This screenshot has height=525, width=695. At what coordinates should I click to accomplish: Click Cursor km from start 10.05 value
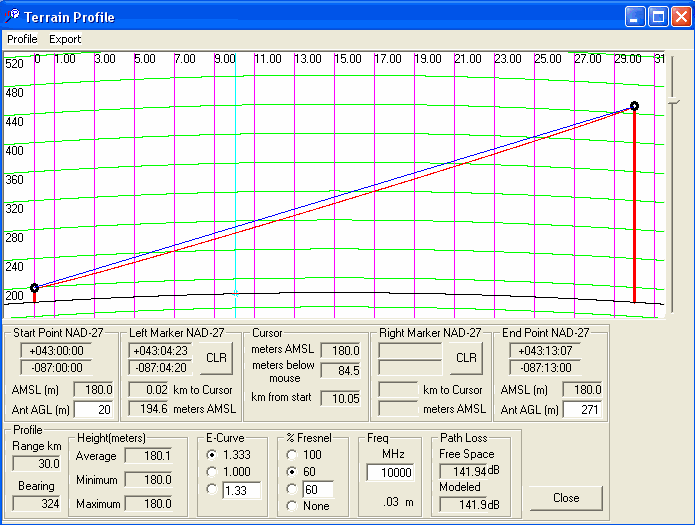340,399
